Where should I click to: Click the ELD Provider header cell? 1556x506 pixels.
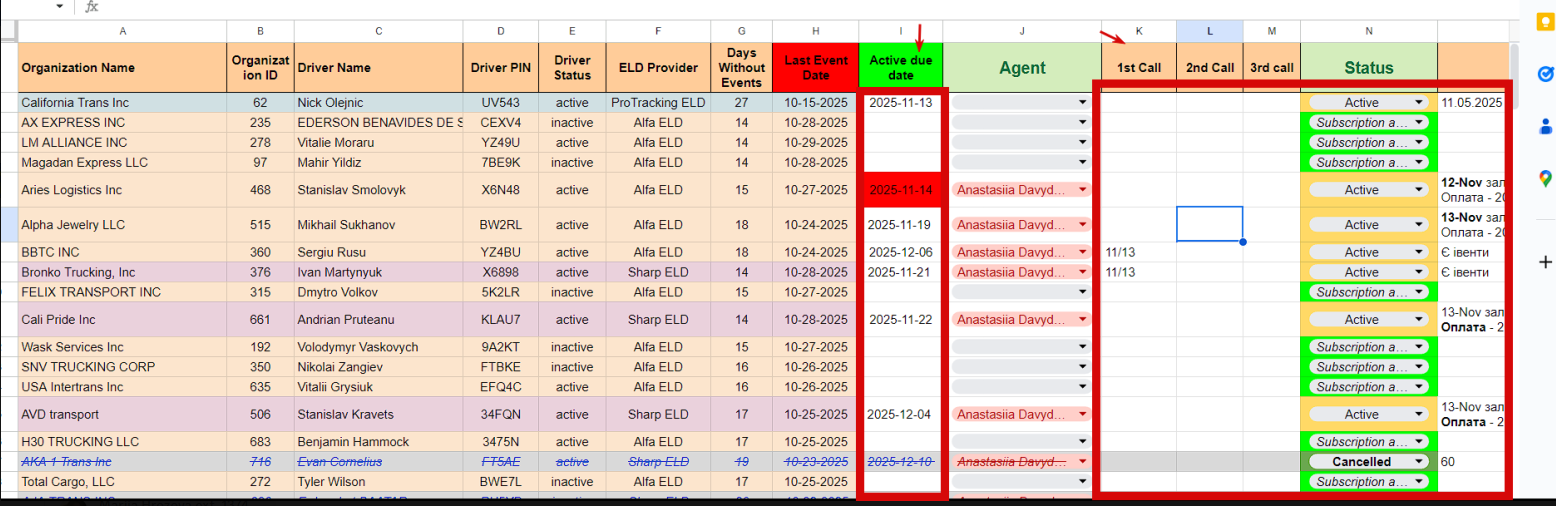pyautogui.click(x=657, y=68)
